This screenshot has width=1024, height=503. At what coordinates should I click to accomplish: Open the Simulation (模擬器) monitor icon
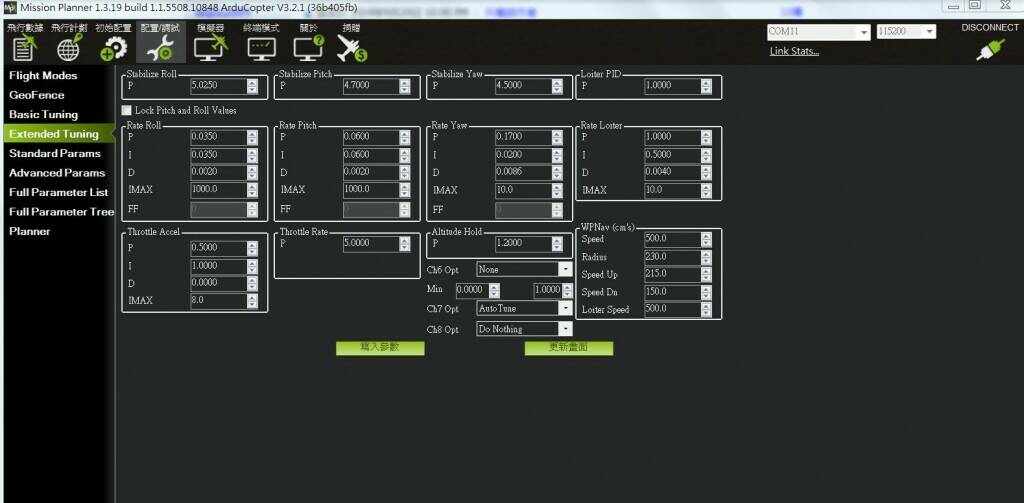point(210,47)
